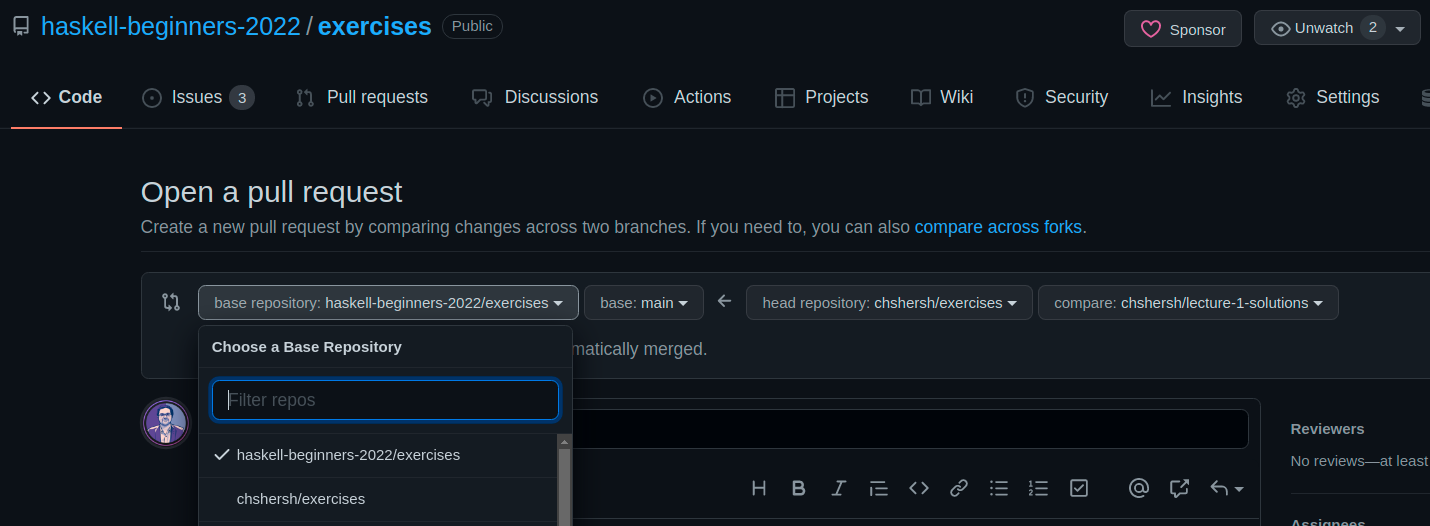Open the base: main branch dropdown
The width and height of the screenshot is (1430, 526).
[644, 303]
